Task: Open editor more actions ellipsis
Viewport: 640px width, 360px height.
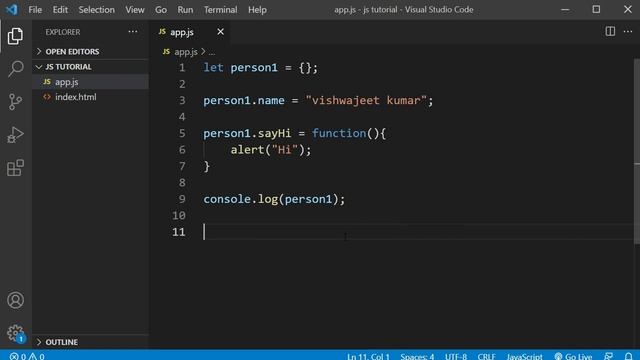Action: (x=628, y=31)
